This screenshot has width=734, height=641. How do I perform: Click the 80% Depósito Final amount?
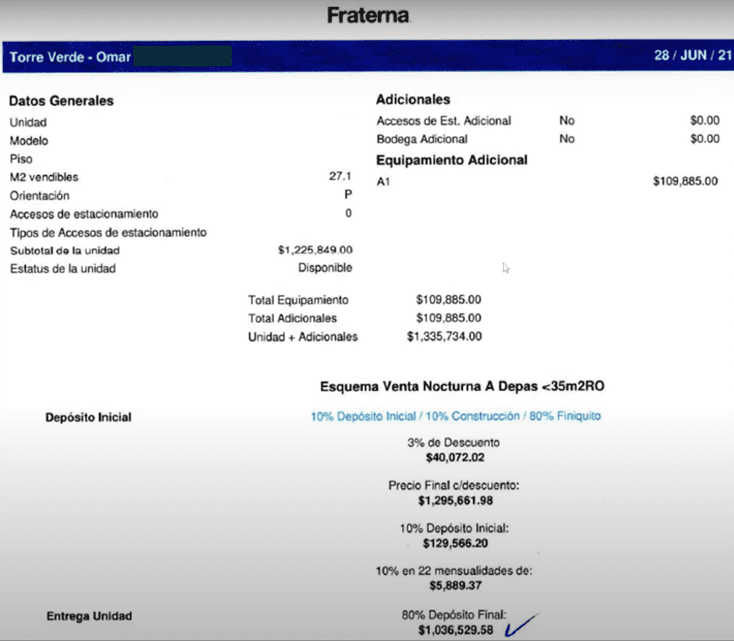pos(455,630)
